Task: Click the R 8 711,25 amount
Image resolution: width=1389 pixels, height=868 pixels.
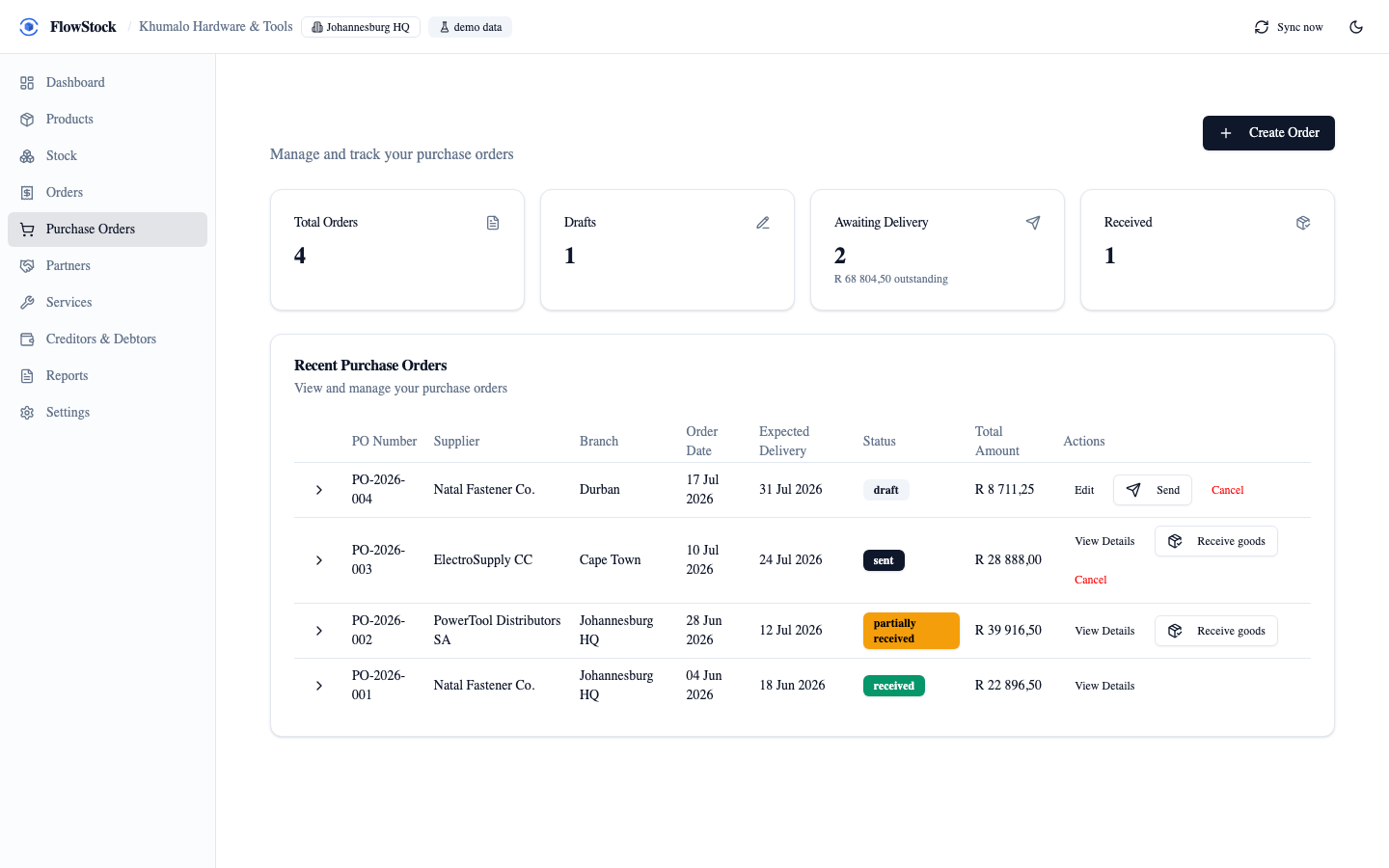Action: [x=1004, y=490]
